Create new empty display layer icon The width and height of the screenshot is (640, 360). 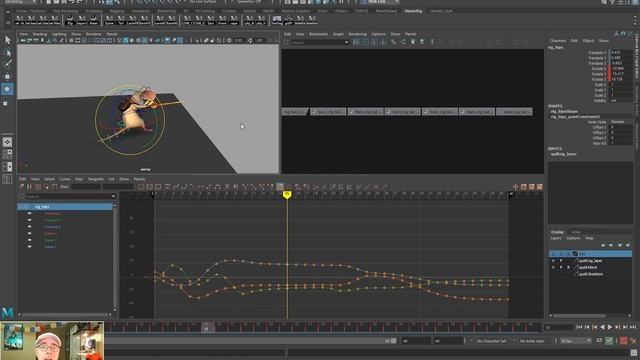[620, 245]
